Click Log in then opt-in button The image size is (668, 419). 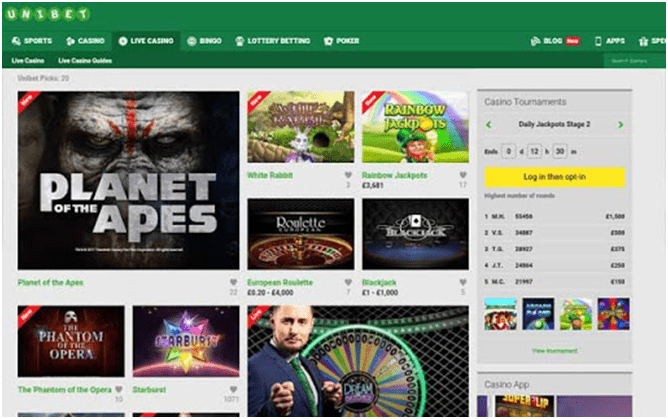point(555,177)
